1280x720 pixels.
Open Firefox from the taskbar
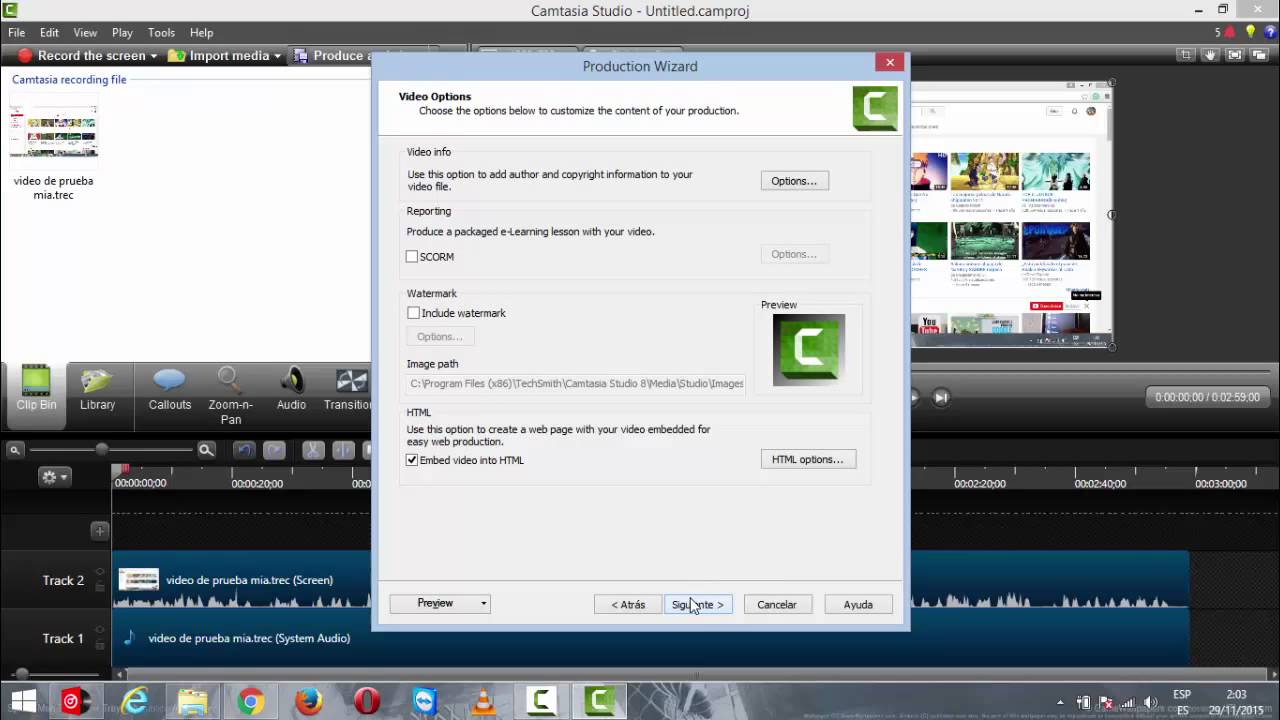point(308,701)
